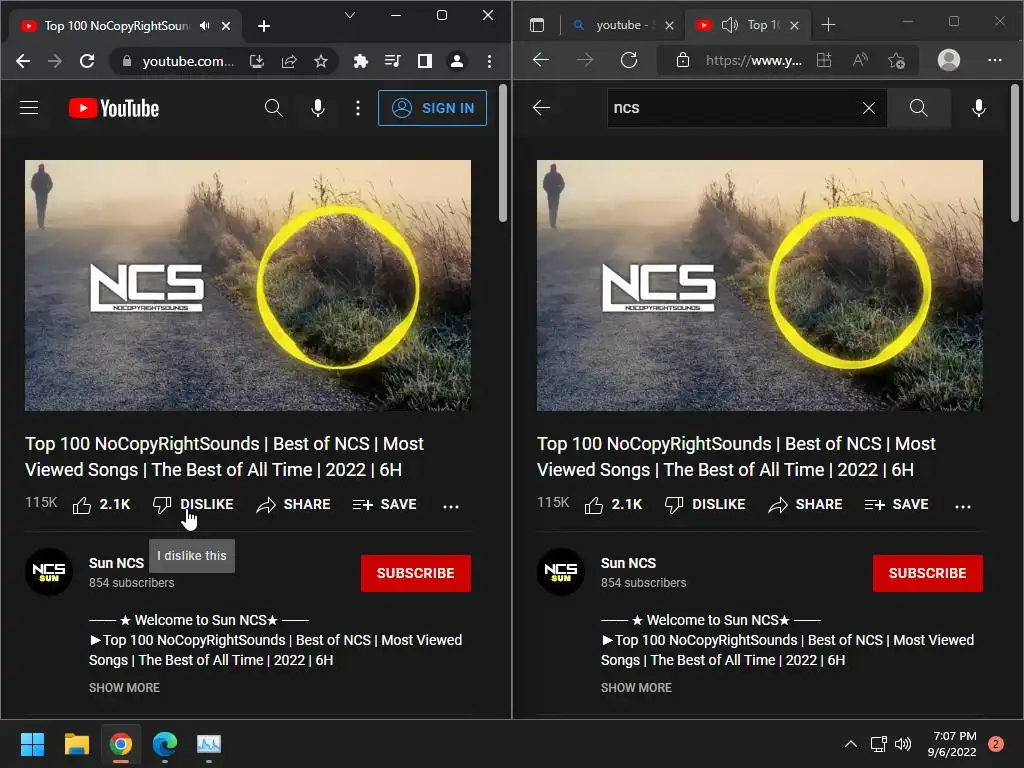Image resolution: width=1024 pixels, height=768 pixels.
Task: Open Edge tab actions menu icon
Action: [537, 25]
